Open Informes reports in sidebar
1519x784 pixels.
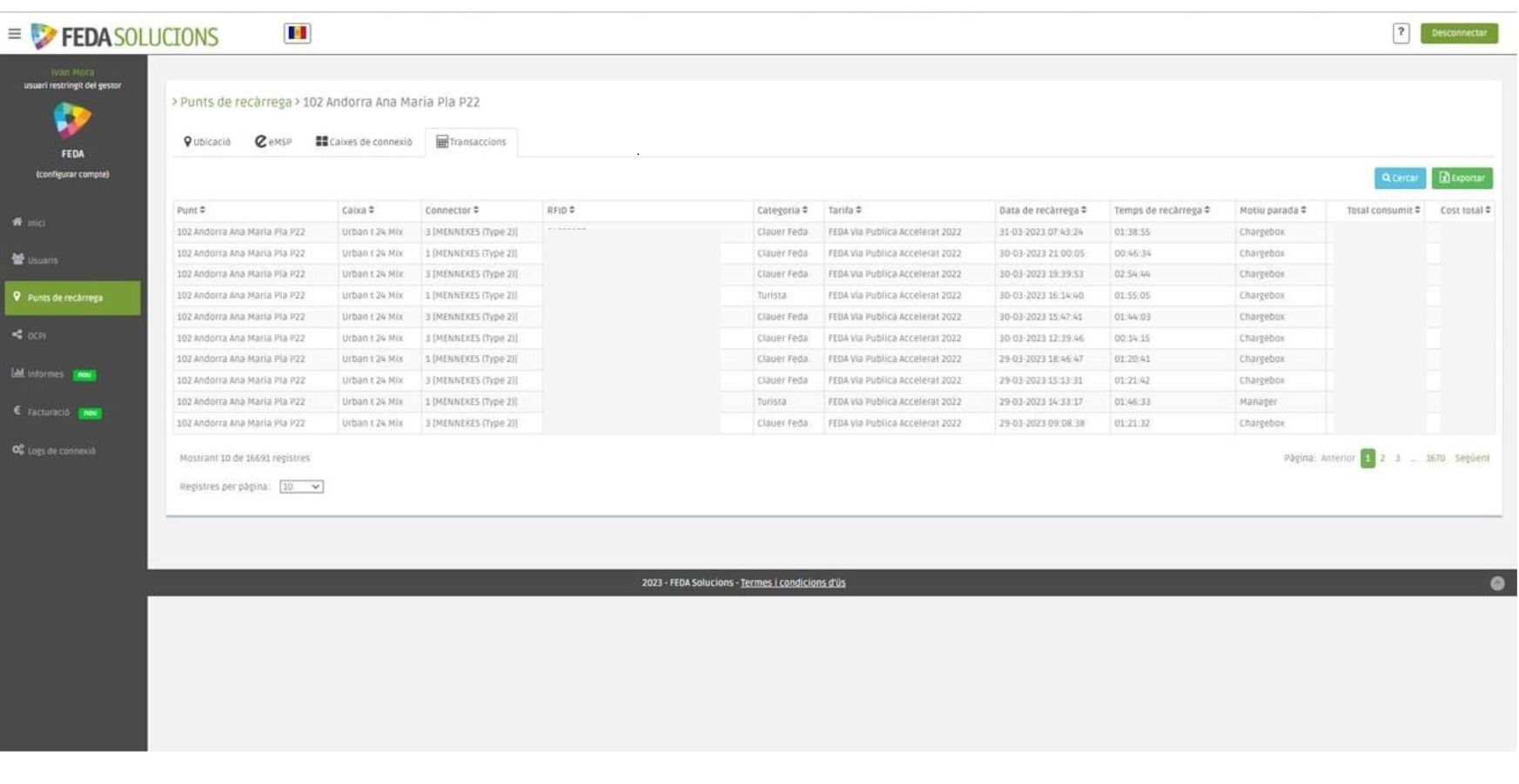(x=45, y=374)
